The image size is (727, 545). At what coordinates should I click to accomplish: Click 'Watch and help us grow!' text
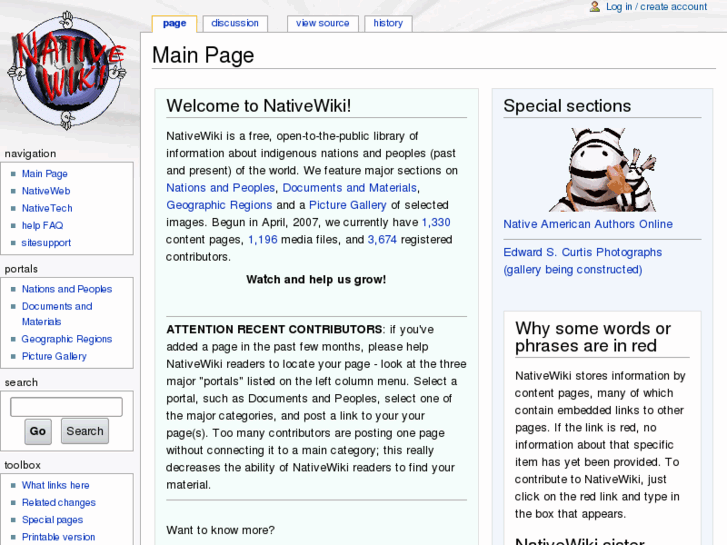(x=316, y=279)
